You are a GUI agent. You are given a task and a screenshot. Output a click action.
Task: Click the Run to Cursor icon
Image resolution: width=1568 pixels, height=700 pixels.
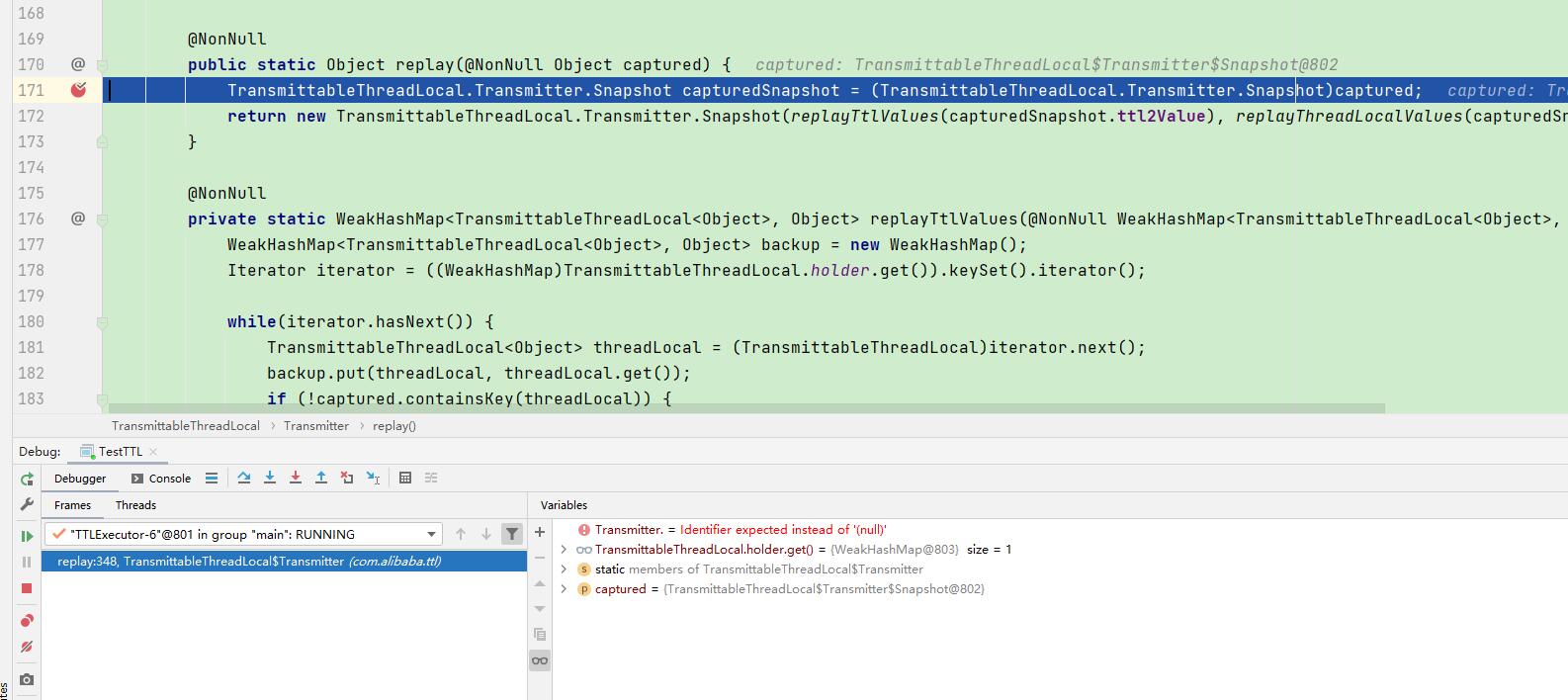pos(373,478)
